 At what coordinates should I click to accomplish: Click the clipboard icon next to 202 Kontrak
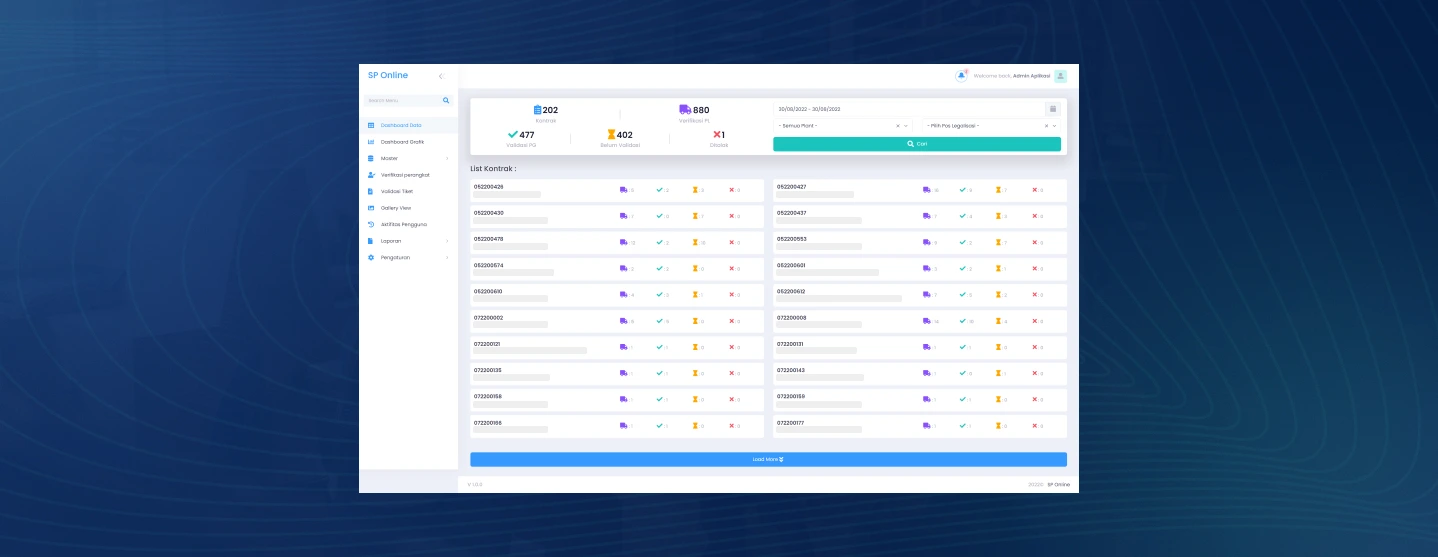coord(538,110)
